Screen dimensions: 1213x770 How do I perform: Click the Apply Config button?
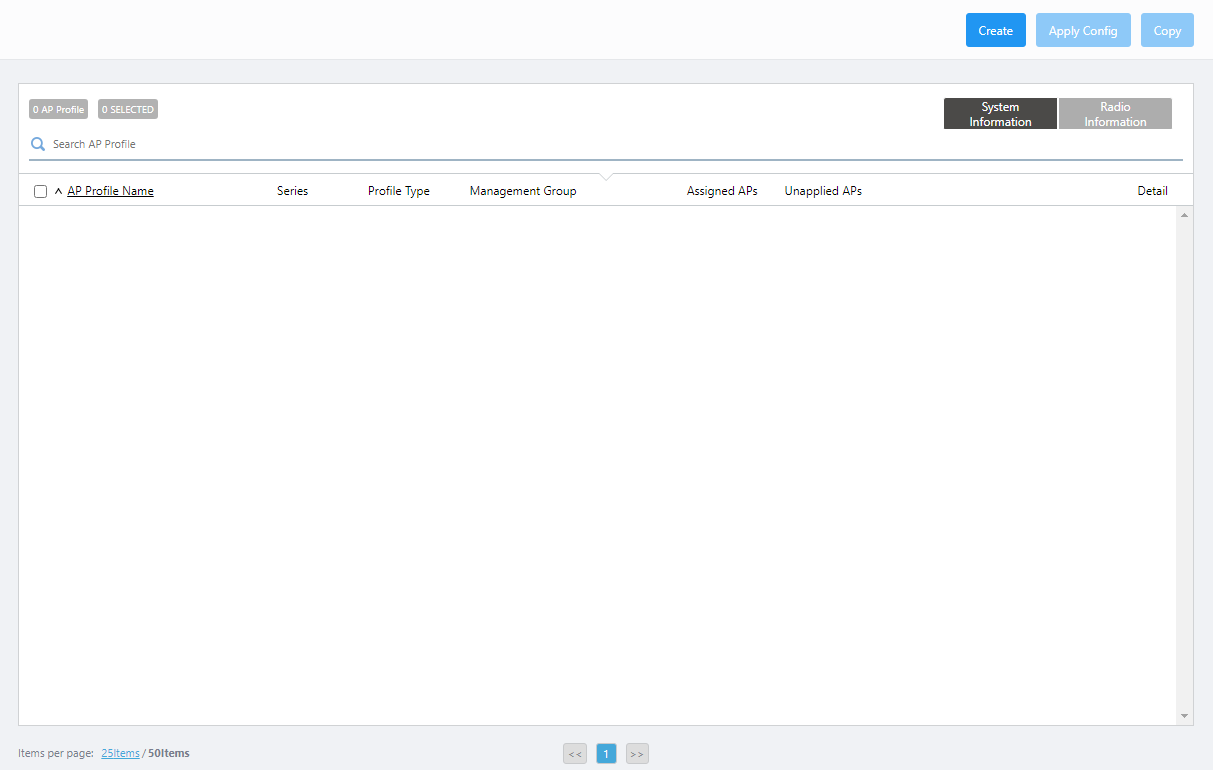1083,30
